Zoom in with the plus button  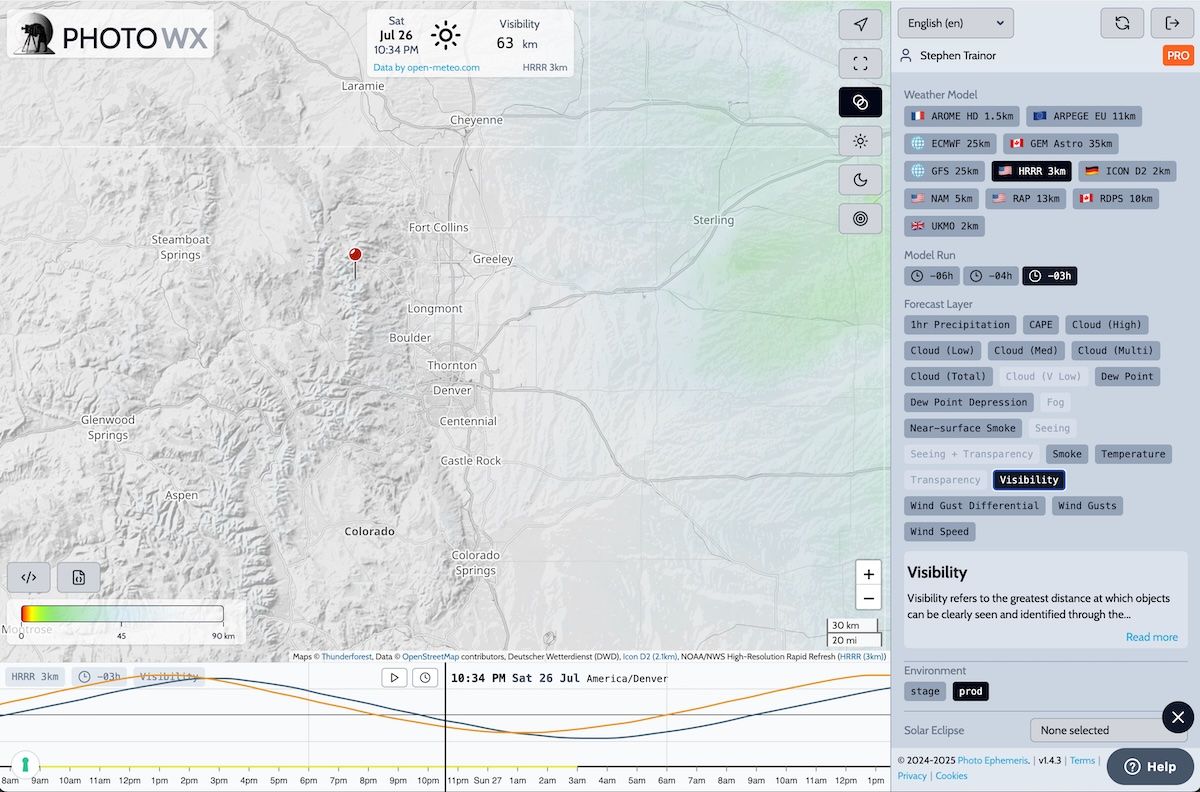868,574
